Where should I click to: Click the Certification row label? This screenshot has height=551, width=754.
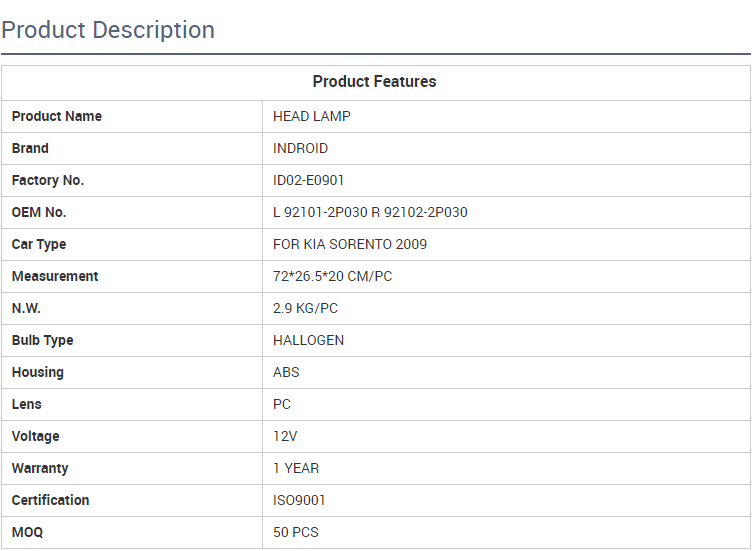[51, 500]
